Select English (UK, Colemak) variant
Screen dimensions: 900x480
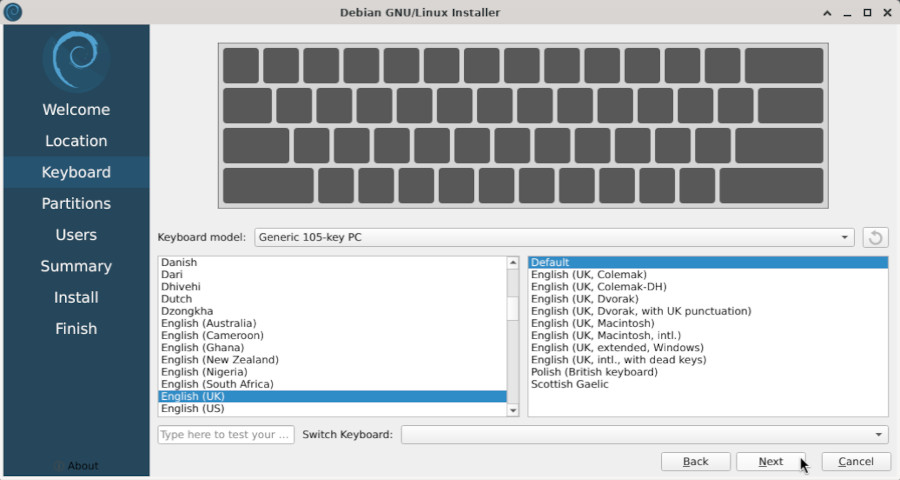coord(708,274)
